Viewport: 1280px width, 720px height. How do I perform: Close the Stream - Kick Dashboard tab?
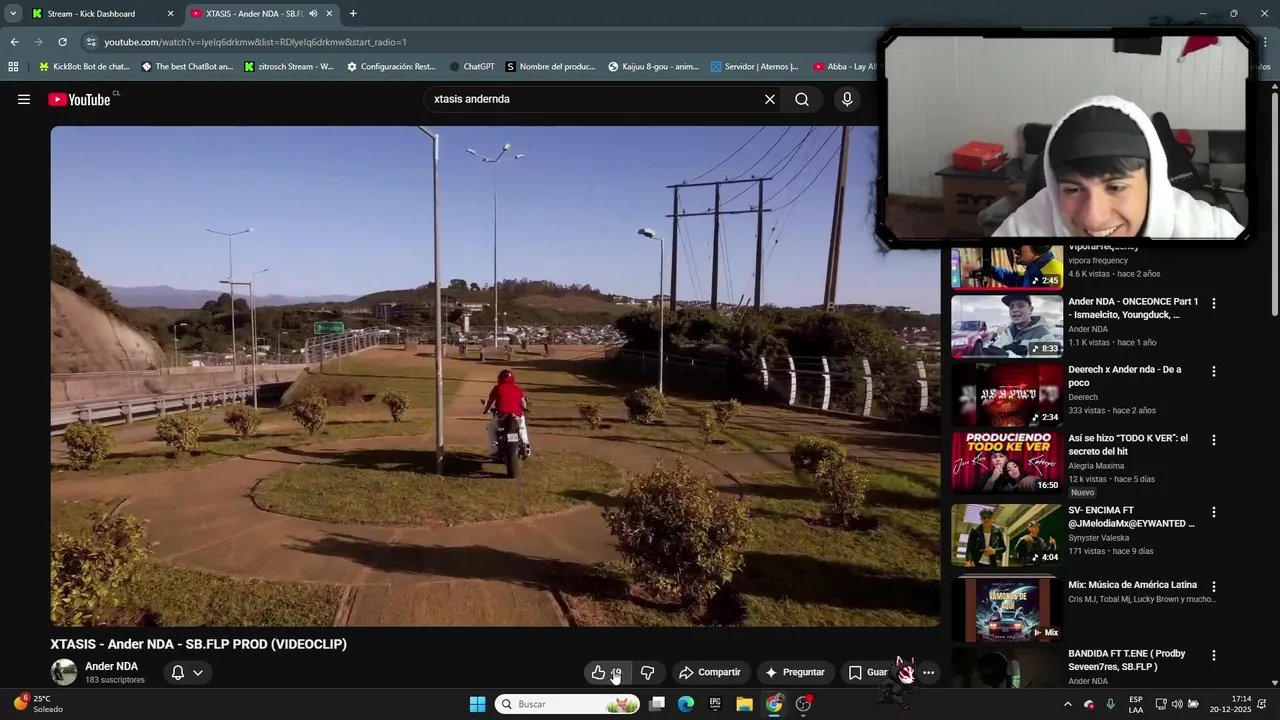(170, 14)
